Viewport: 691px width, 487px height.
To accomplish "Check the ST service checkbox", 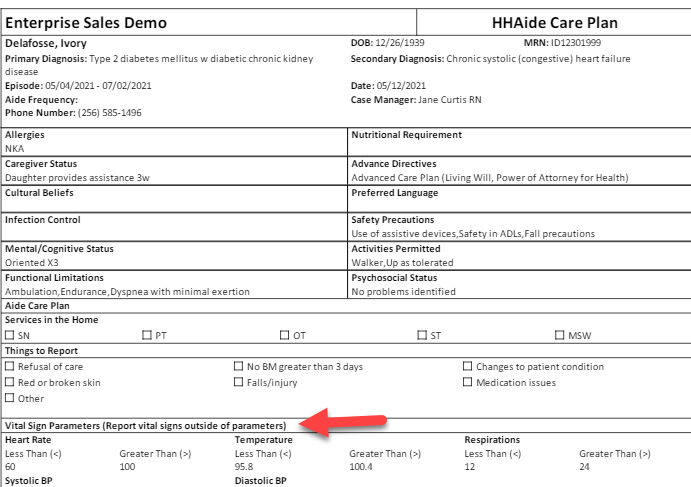I will click(x=422, y=335).
